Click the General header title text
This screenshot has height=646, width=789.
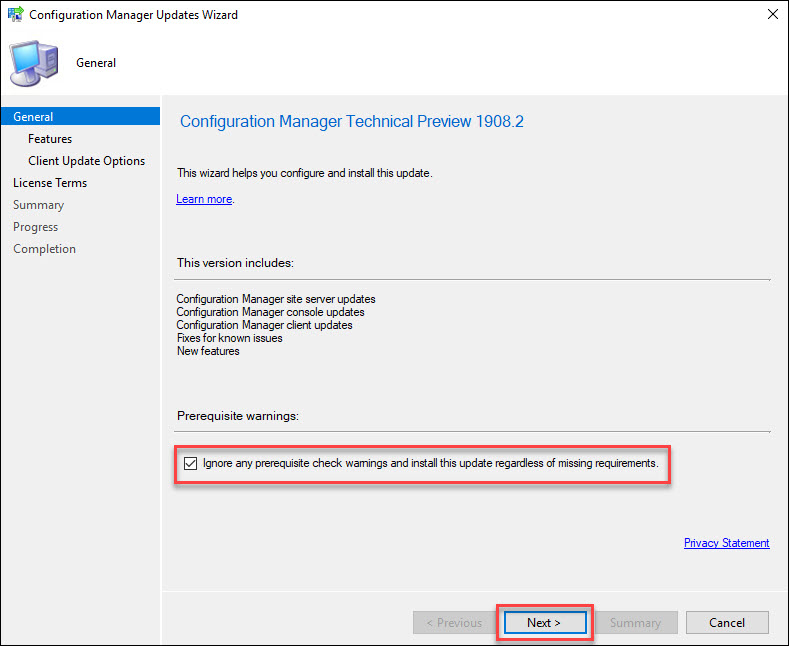(x=96, y=63)
